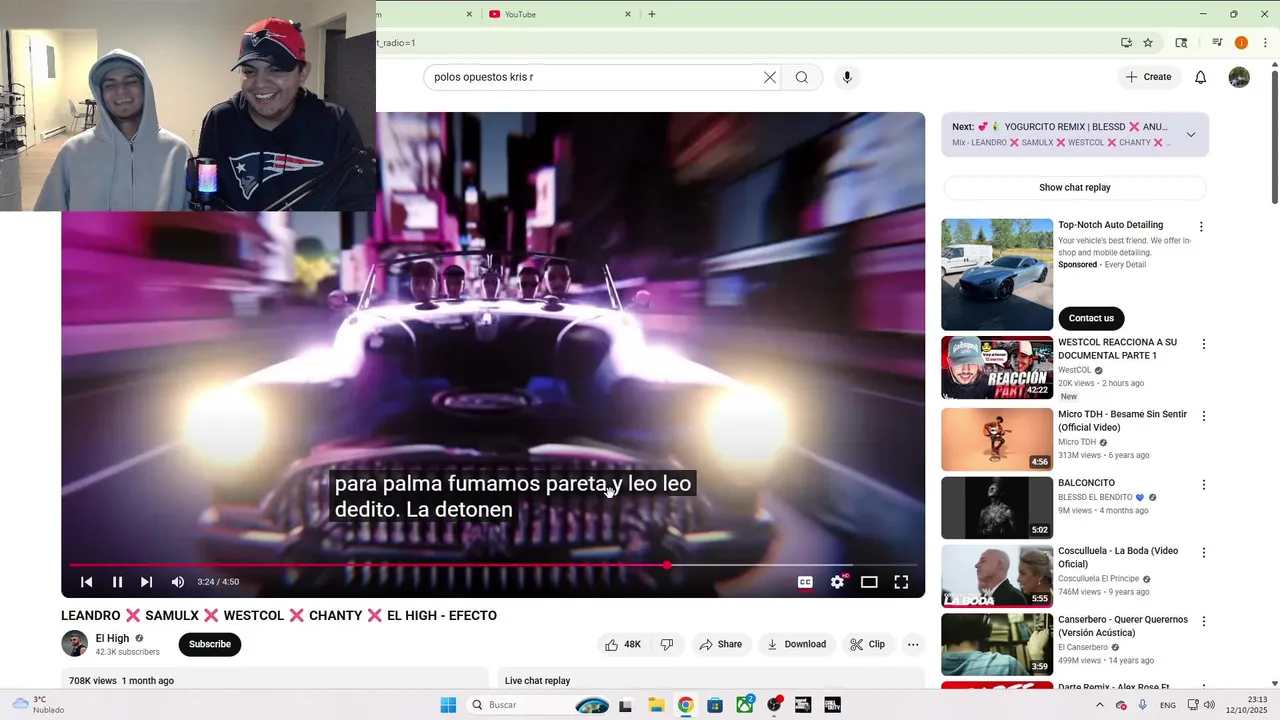Show chat replay

point(1075,187)
